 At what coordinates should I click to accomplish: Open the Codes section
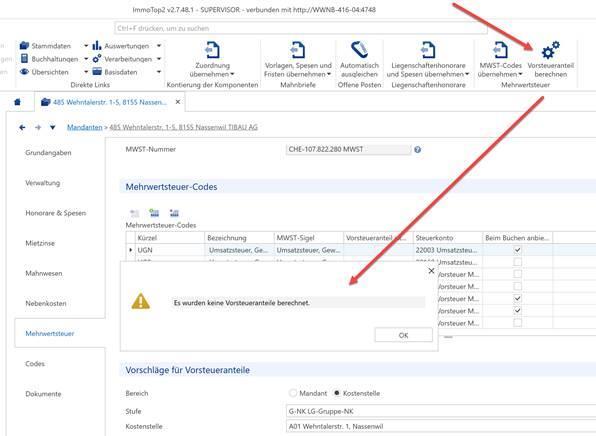35,363
